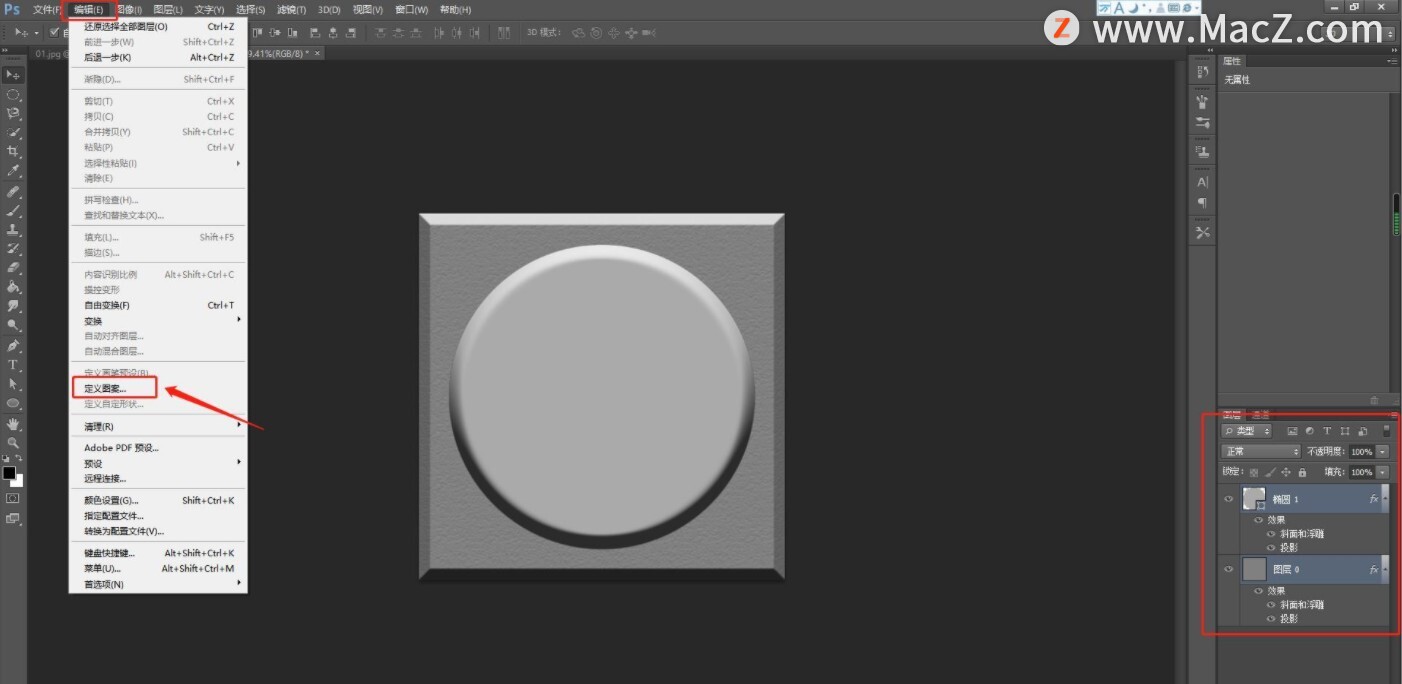Choose 自由变换(F) menu item
The image size is (1402, 684).
(158, 305)
